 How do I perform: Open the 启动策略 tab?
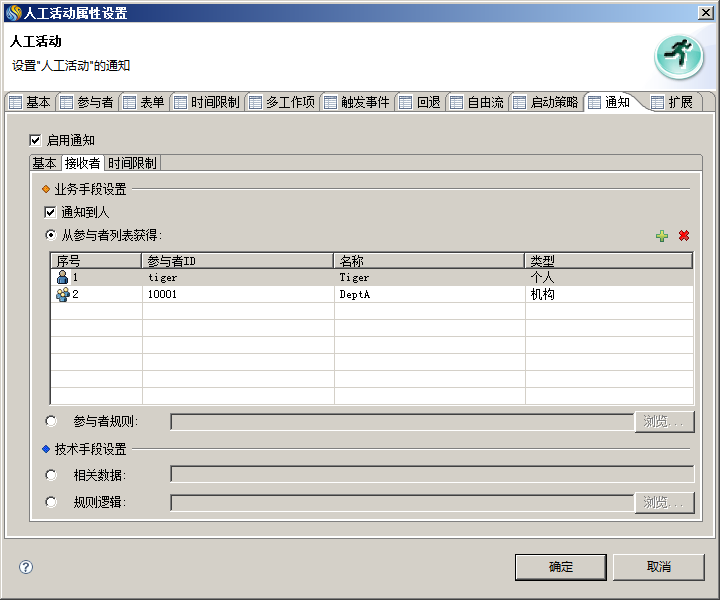pyautogui.click(x=545, y=102)
